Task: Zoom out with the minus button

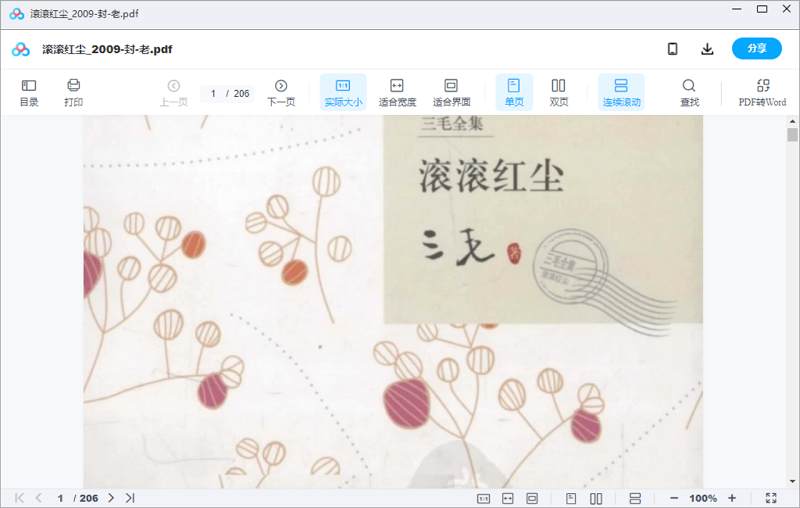Action: pos(674,498)
